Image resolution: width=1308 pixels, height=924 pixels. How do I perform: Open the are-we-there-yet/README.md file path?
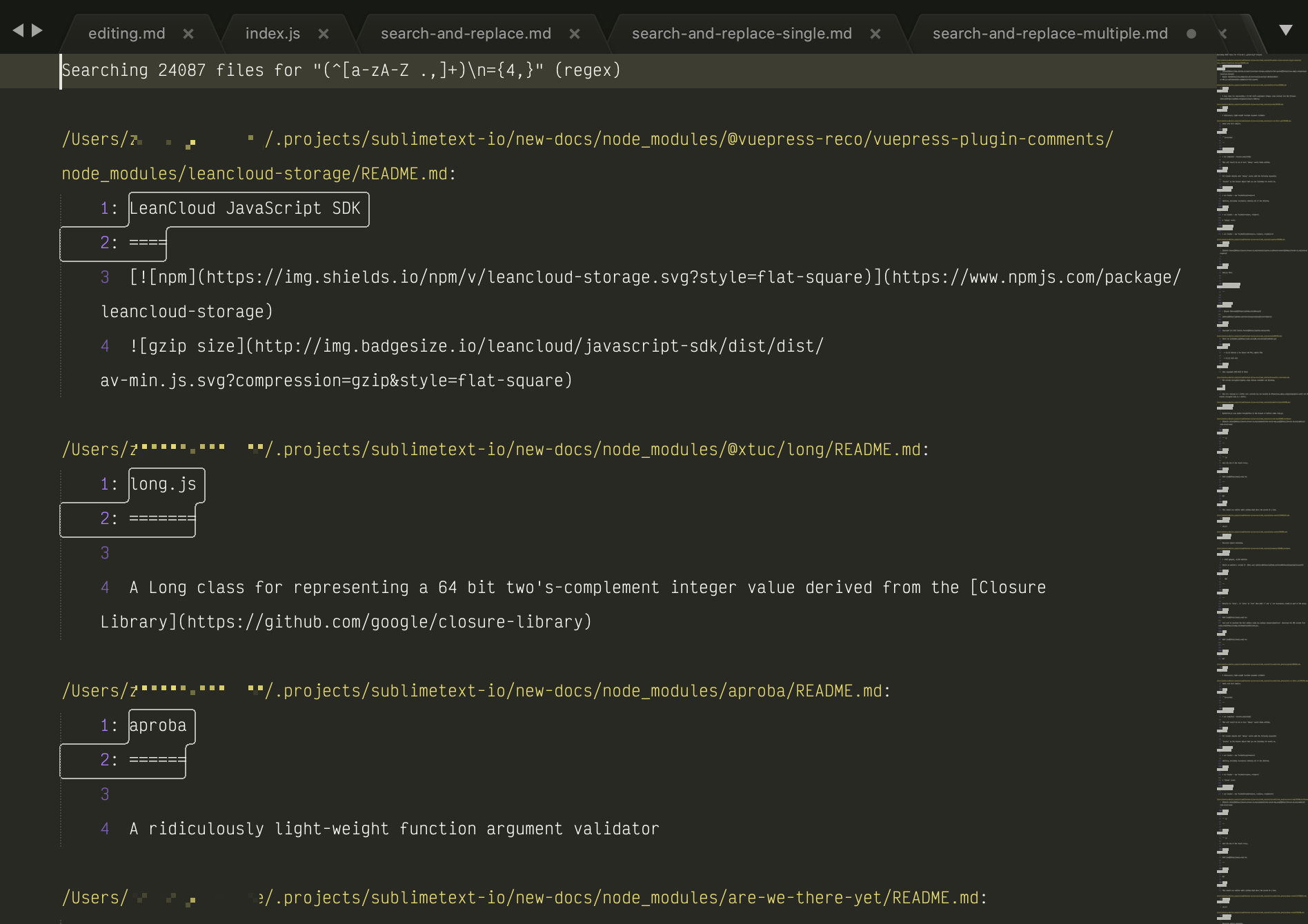pyautogui.click(x=525, y=898)
